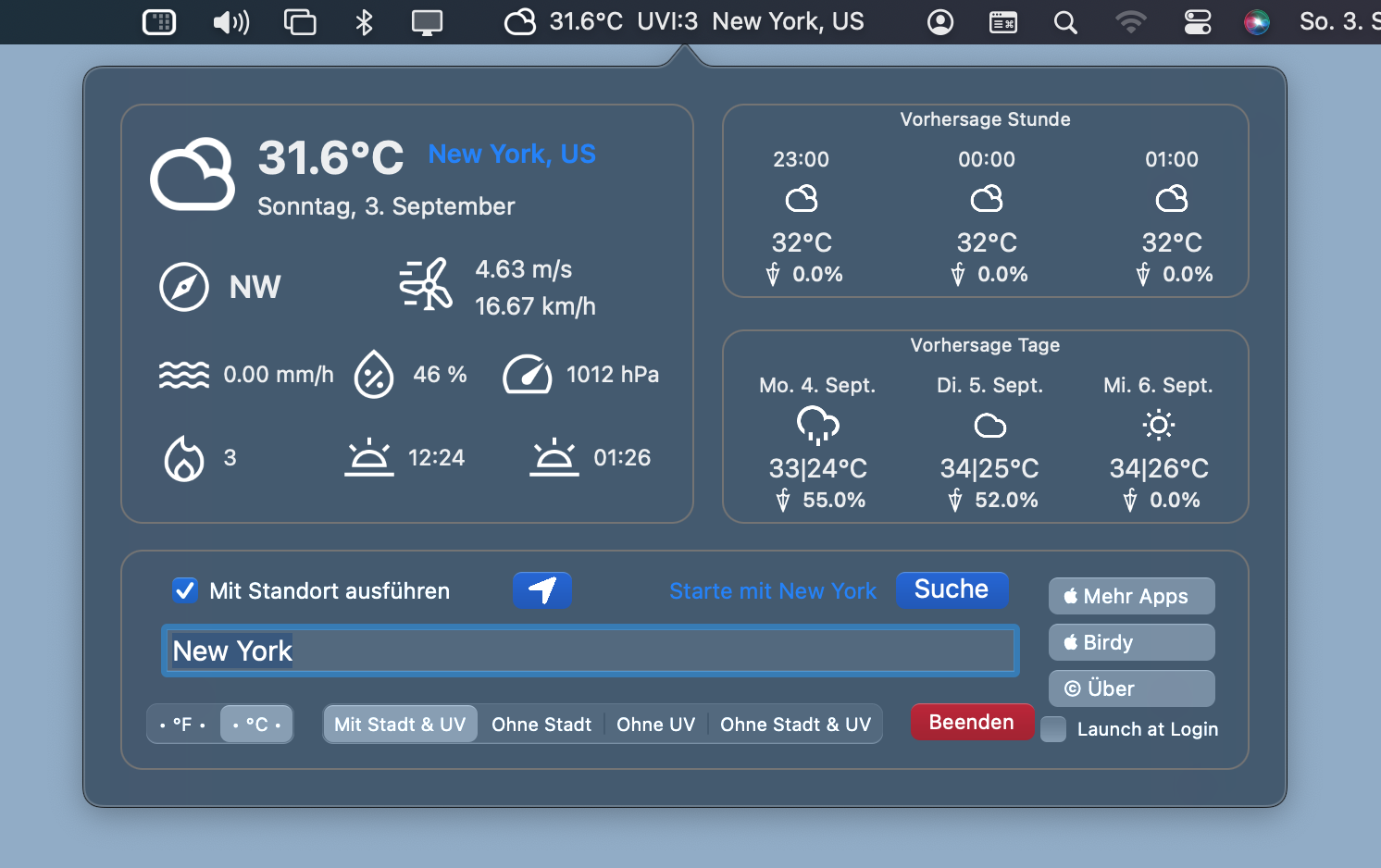Click the 00:00 hourly forecast cloud icon

987,199
